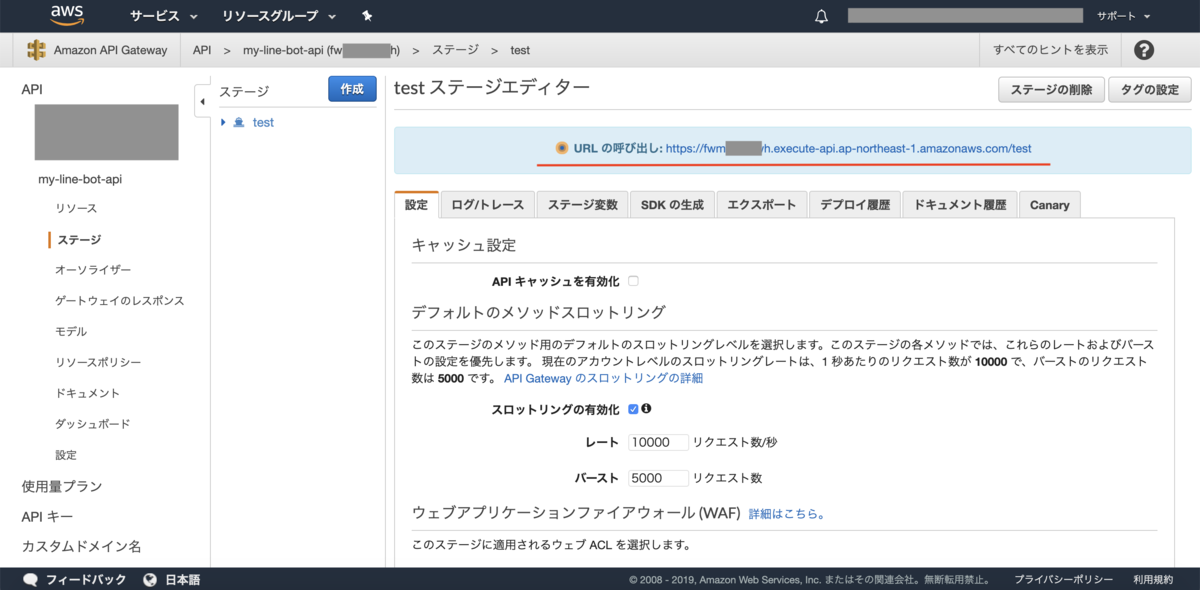Screen dimensions: 1200x590
Task: Click my-line-bot-api breadcrumb
Action: click(x=321, y=50)
